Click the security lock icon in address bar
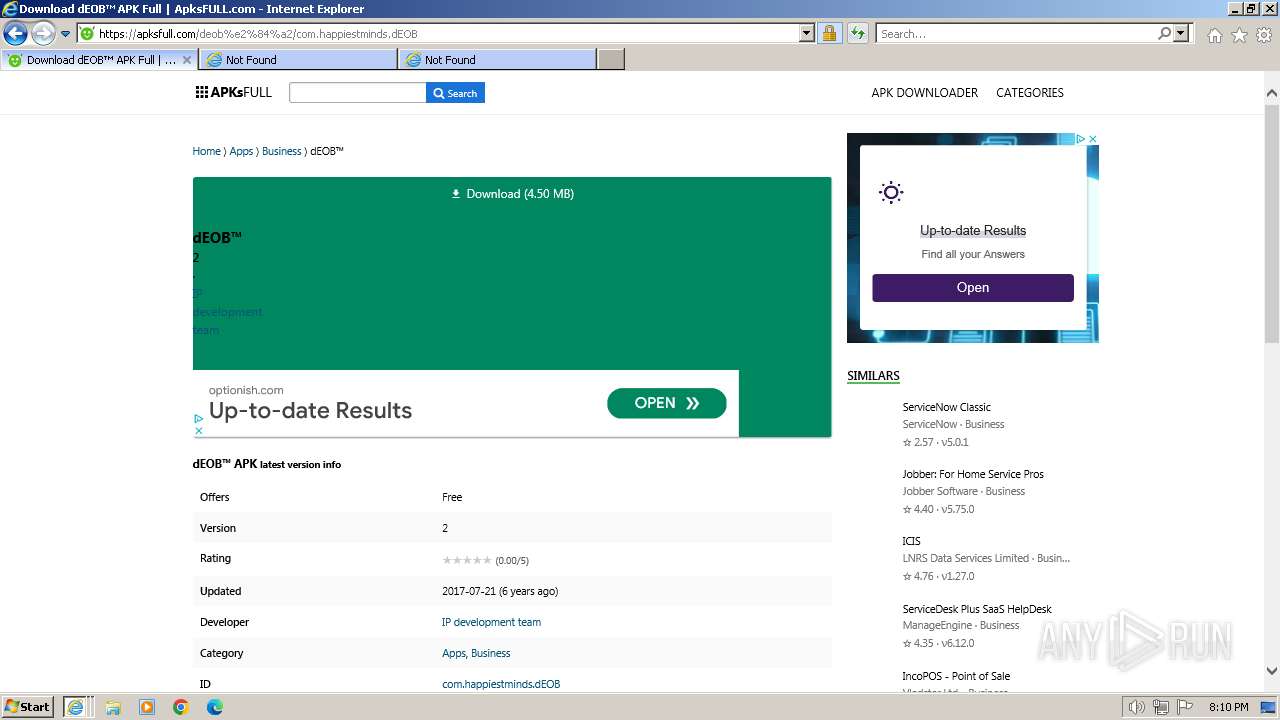Image resolution: width=1280 pixels, height=720 pixels. pos(829,34)
